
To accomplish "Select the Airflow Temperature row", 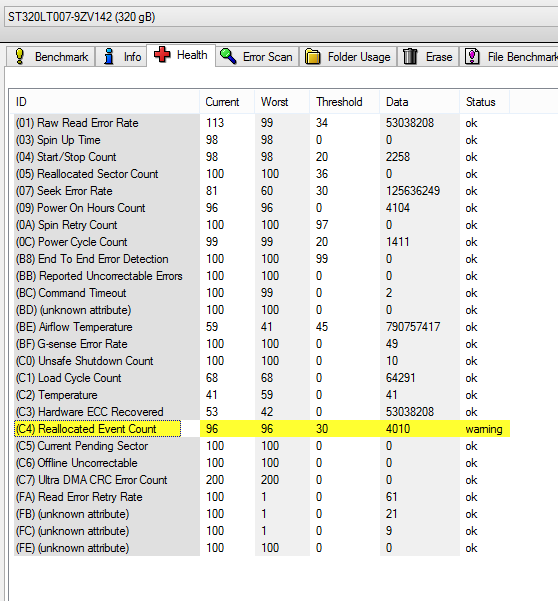I will click(x=262, y=327).
